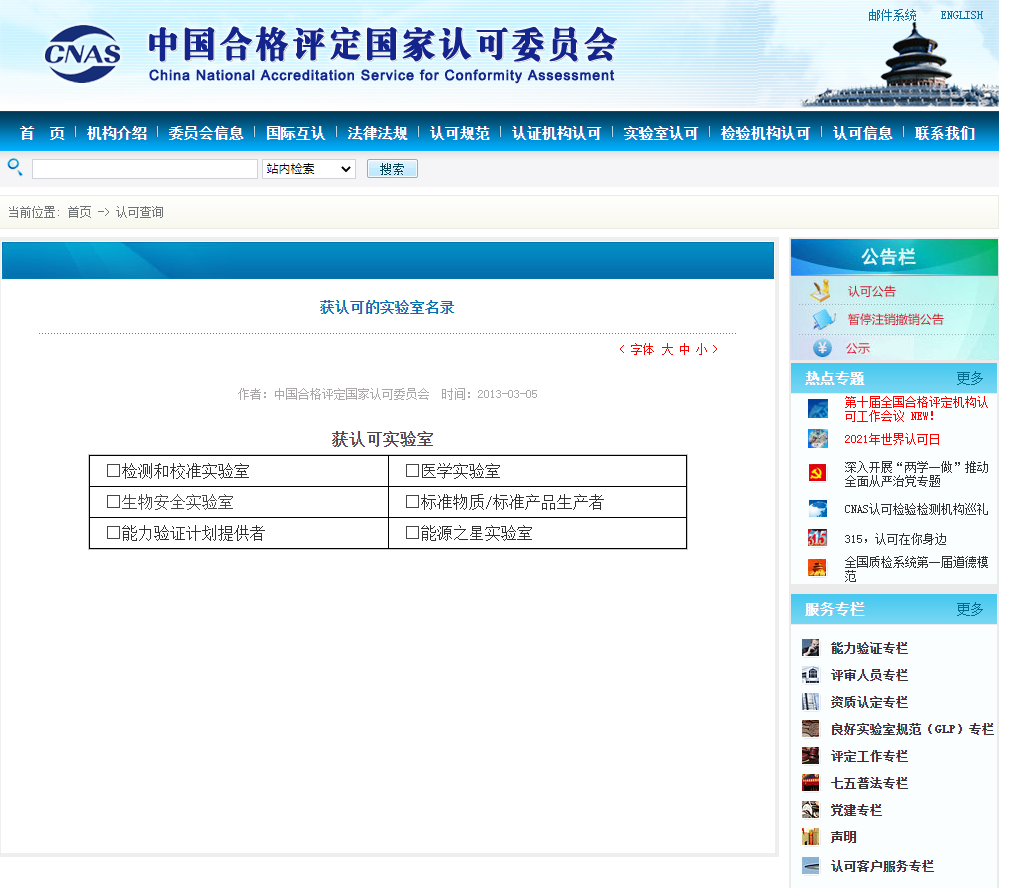Check the 医学实验室 checkbox
Image resolution: width=1012 pixels, height=888 pixels.
coord(409,471)
